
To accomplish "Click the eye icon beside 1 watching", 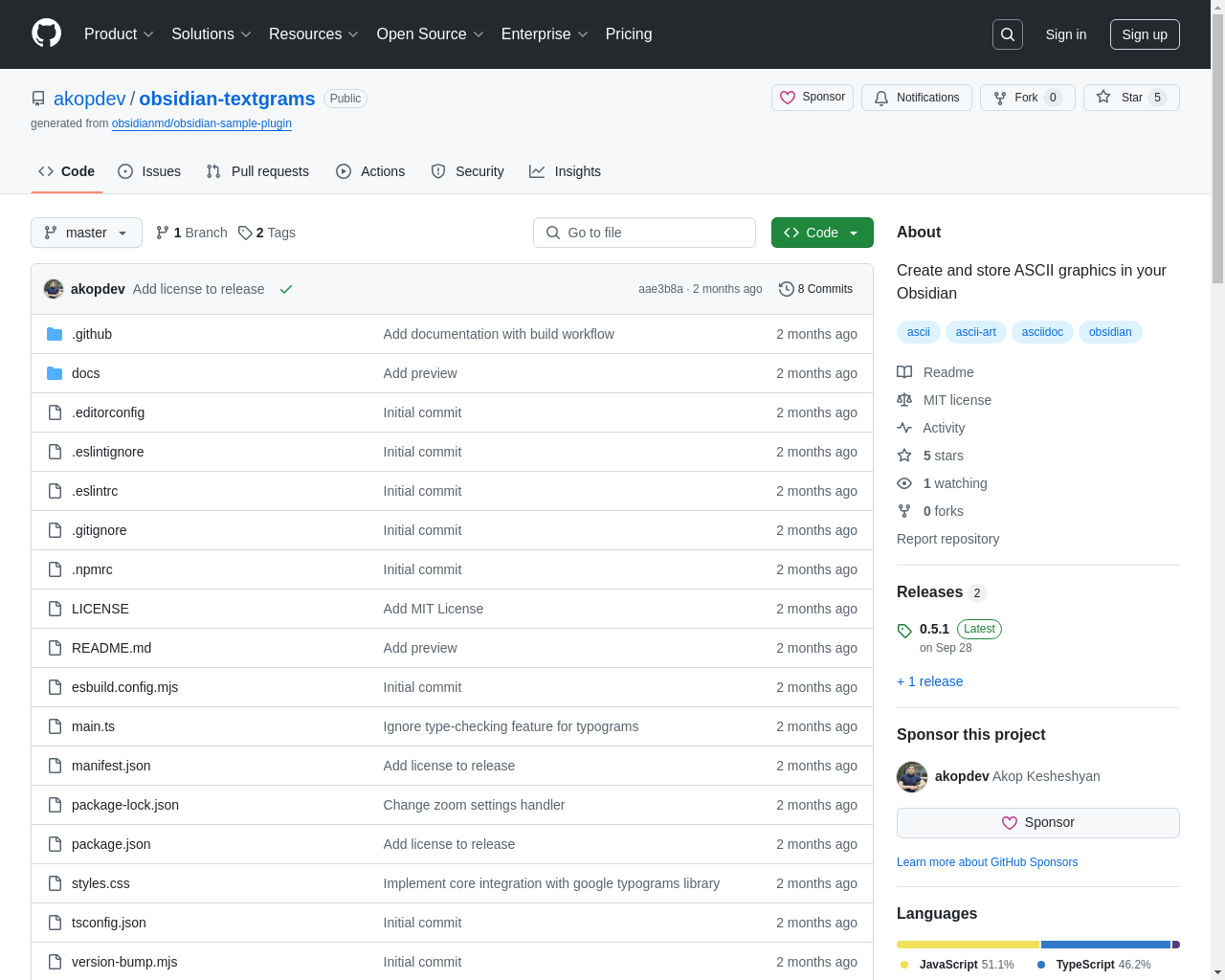I will pyautogui.click(x=904, y=483).
